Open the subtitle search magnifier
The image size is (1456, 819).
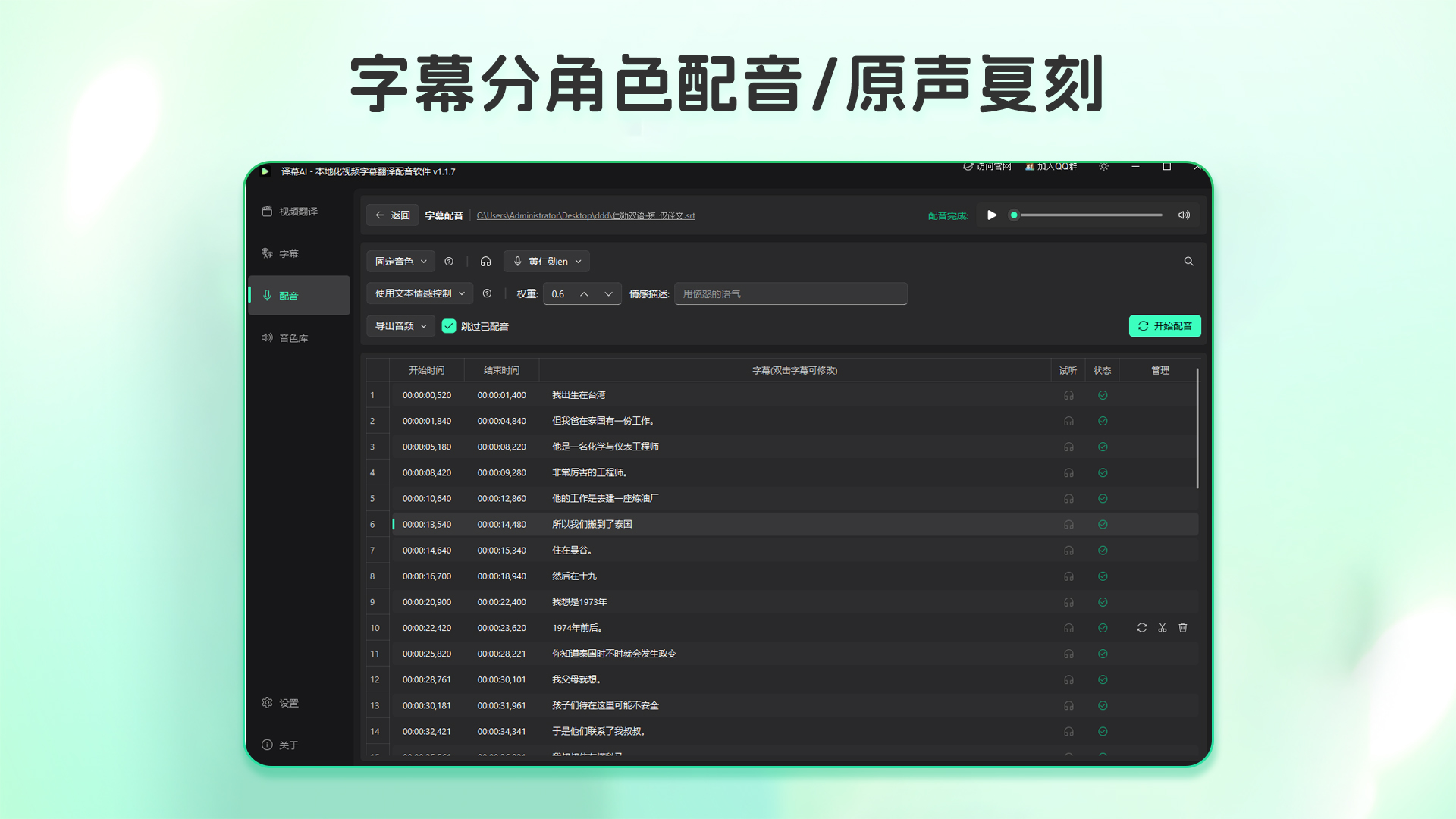point(1188,262)
